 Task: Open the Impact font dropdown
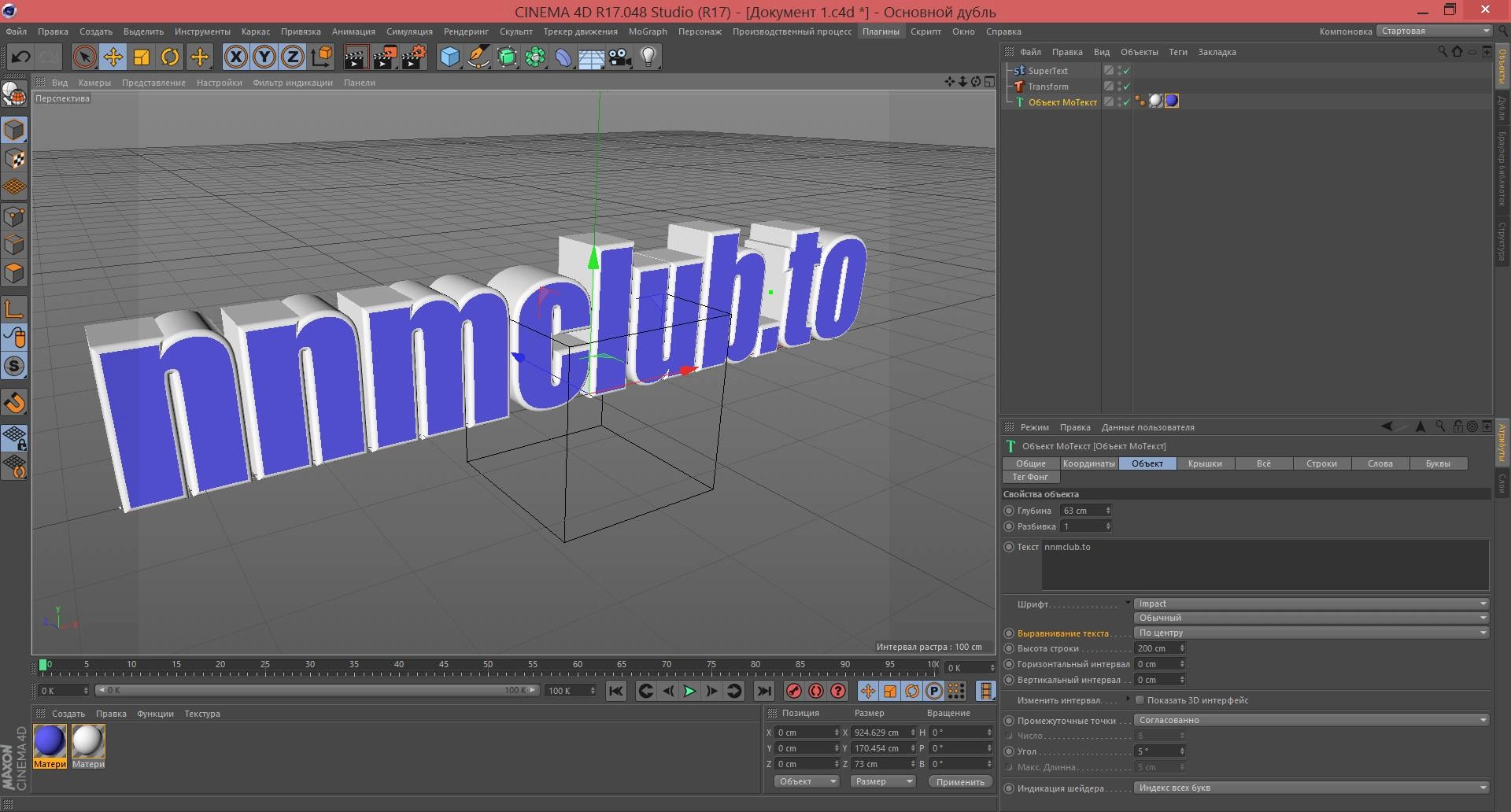pos(1312,603)
